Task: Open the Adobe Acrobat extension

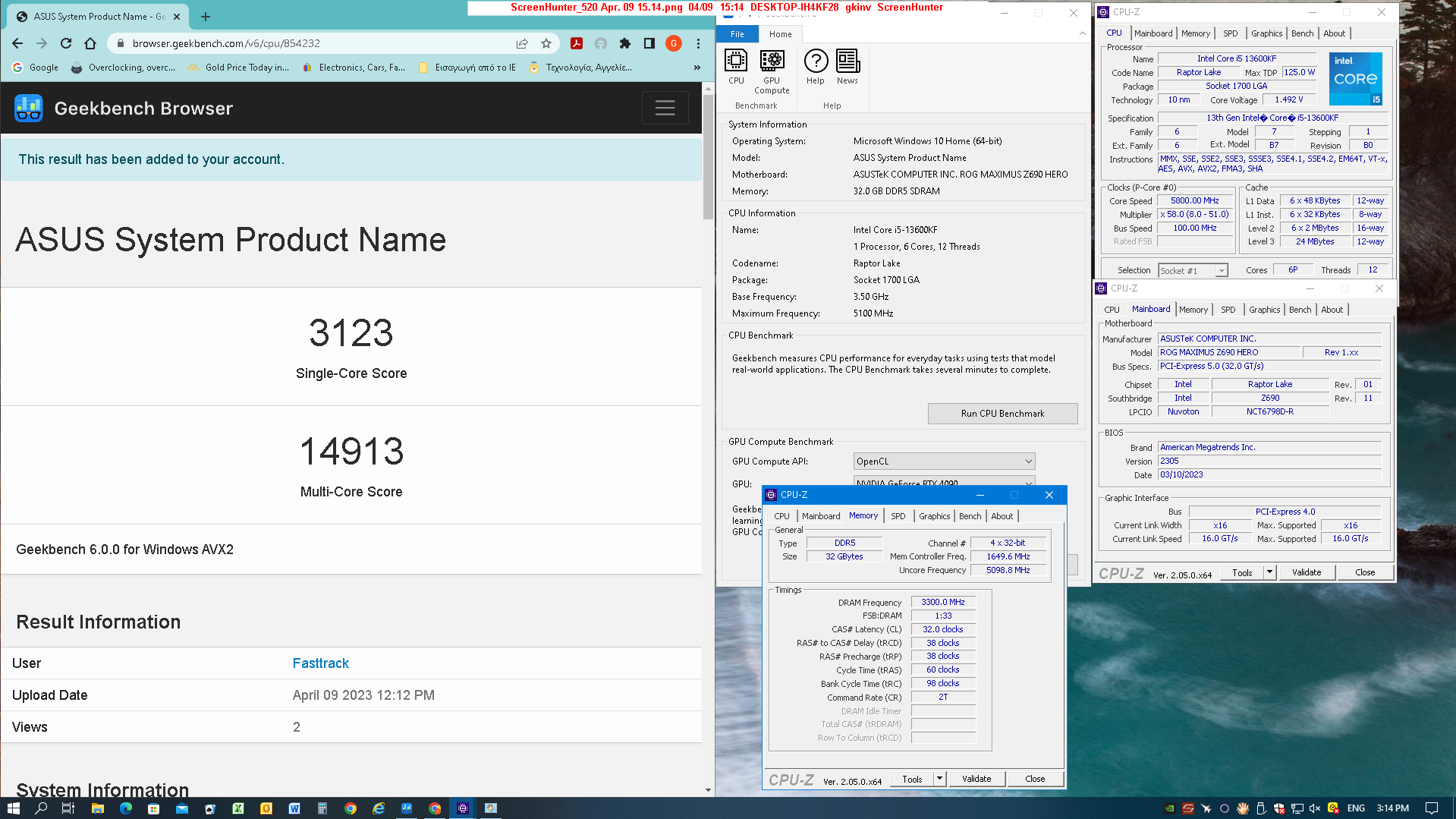Action: click(x=577, y=43)
